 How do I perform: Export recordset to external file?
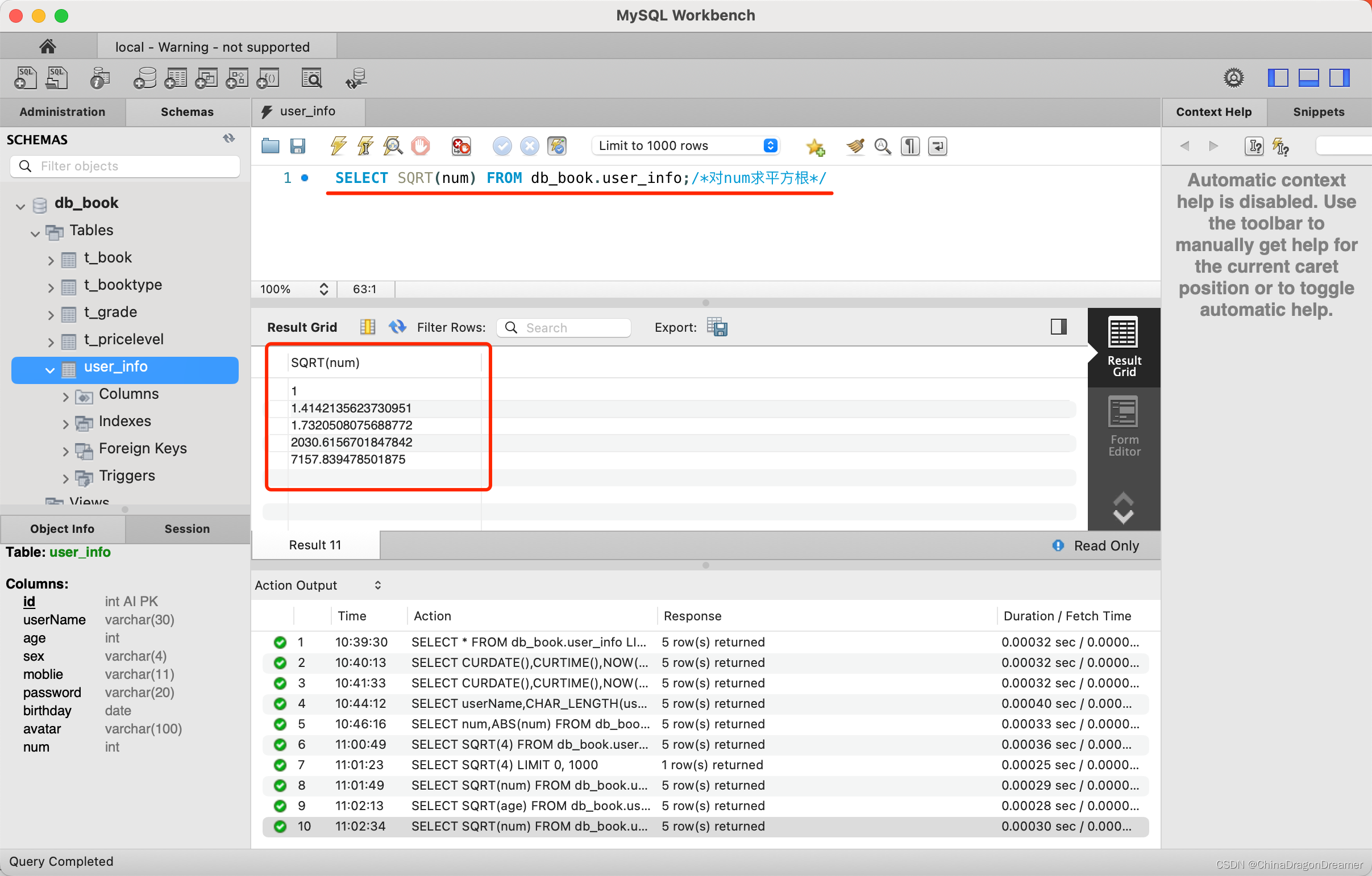coord(717,327)
